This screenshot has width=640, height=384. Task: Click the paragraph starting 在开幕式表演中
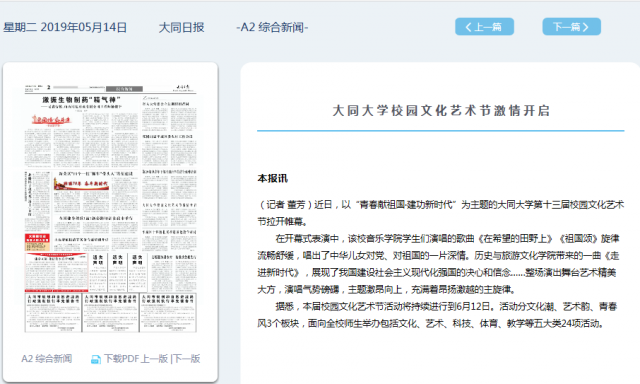438,264
